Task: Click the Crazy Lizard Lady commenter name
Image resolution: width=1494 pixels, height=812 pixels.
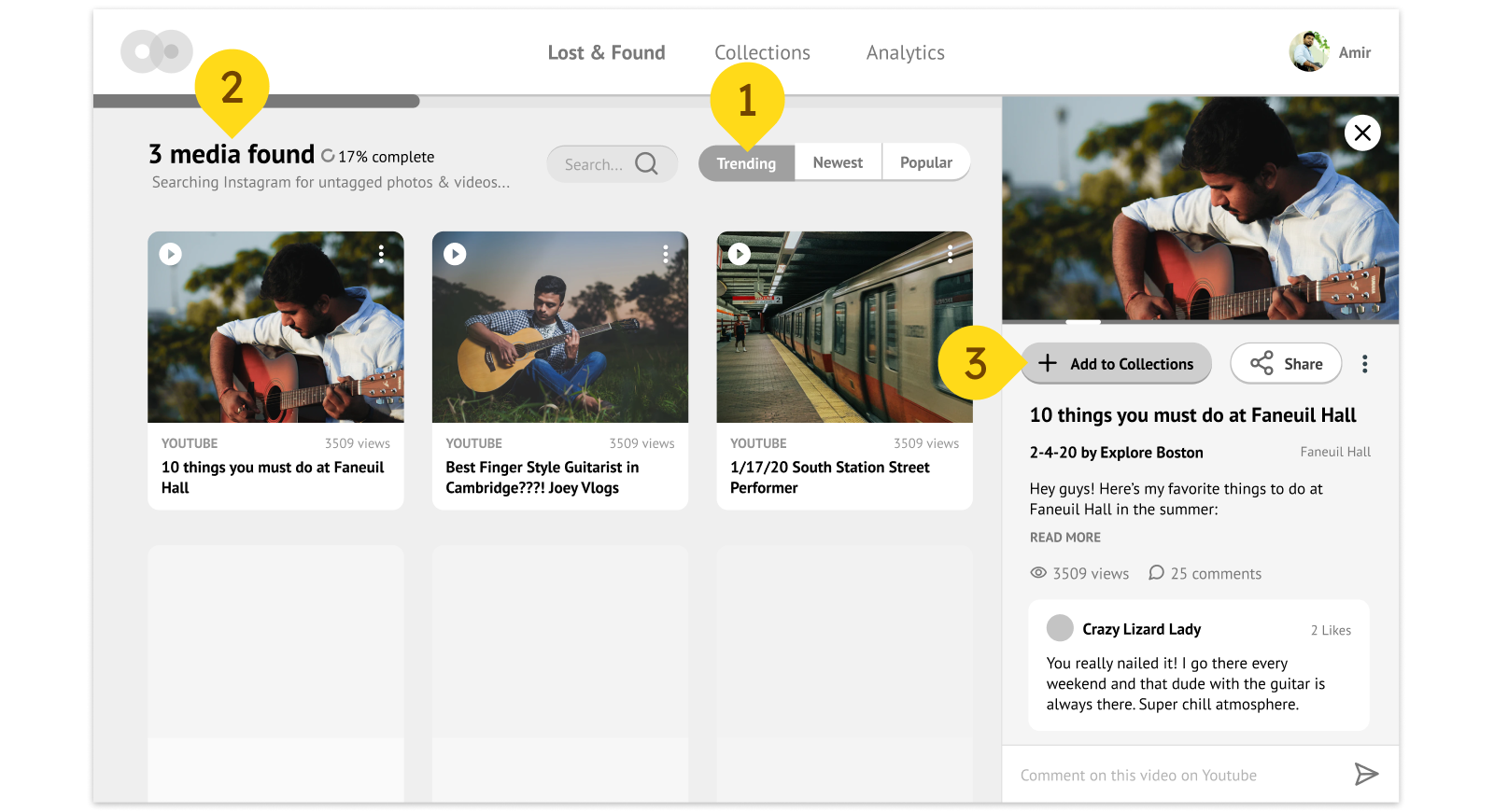Action: click(1142, 629)
